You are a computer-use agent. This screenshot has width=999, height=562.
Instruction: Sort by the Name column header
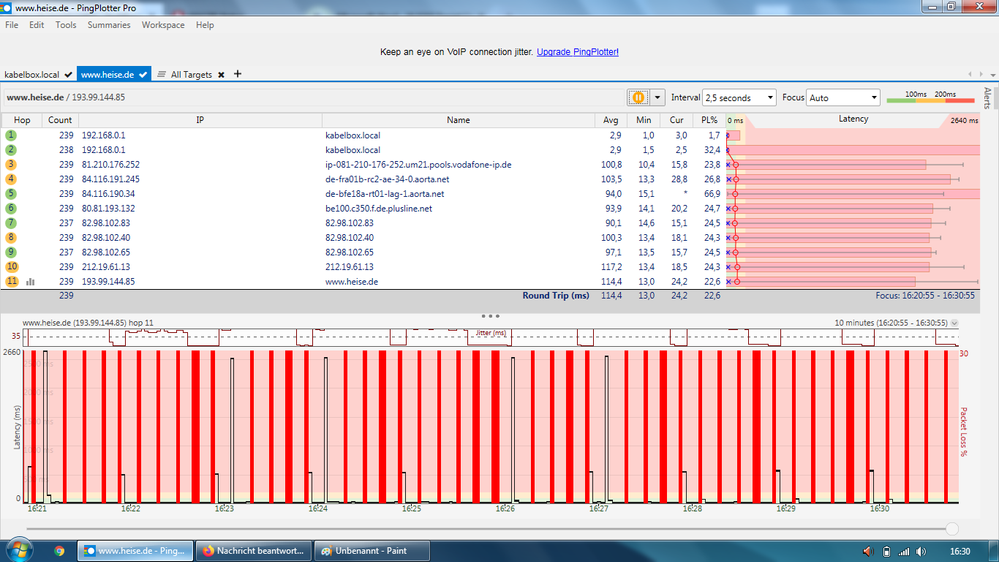click(458, 120)
